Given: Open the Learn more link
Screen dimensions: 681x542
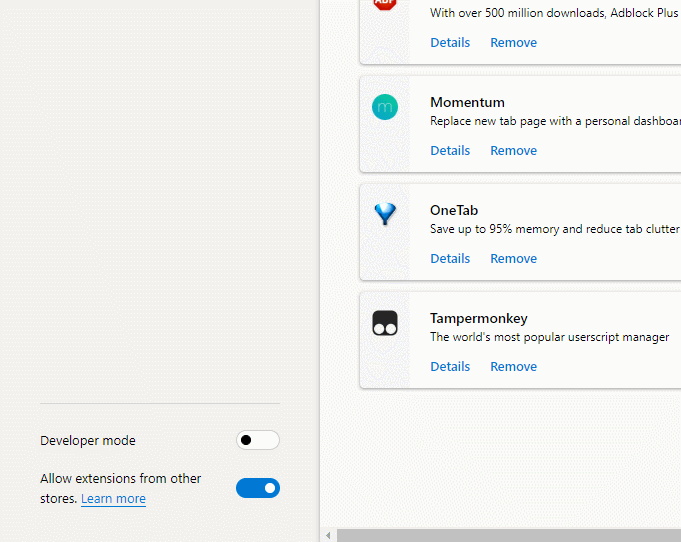Looking at the screenshot, I should (113, 499).
